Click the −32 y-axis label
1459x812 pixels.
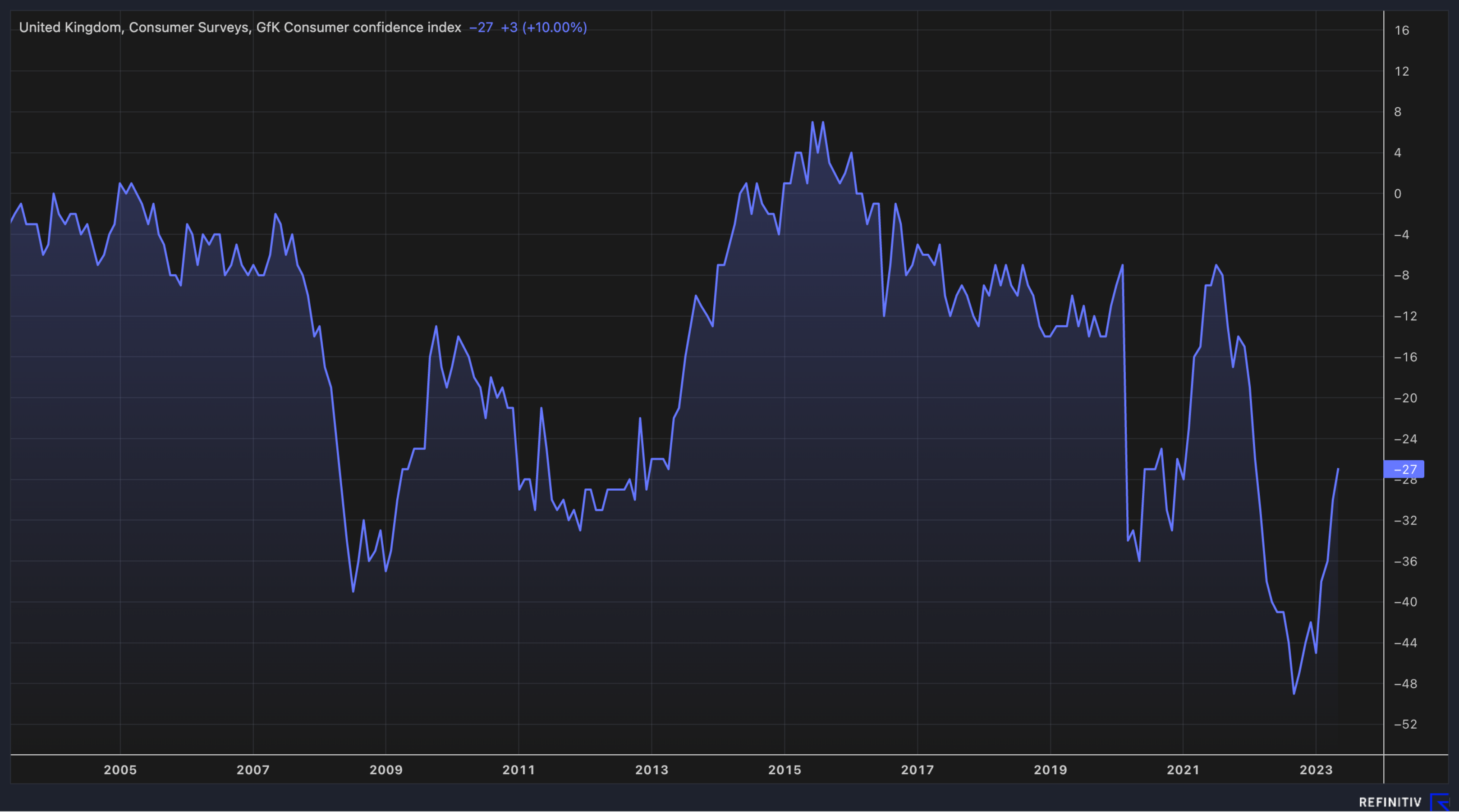pos(1405,520)
